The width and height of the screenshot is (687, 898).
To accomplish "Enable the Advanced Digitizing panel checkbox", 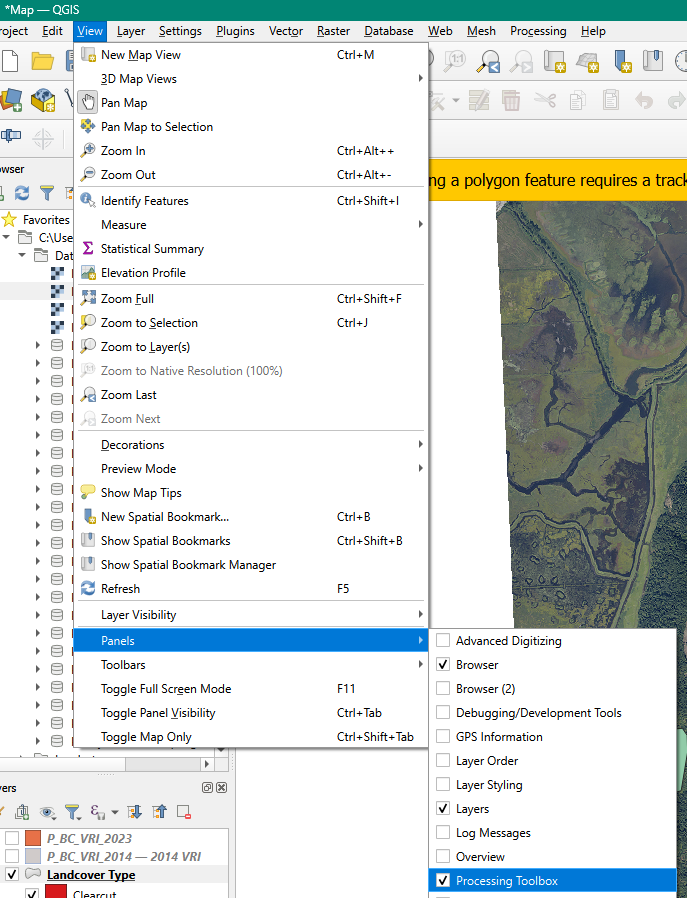I will [443, 641].
